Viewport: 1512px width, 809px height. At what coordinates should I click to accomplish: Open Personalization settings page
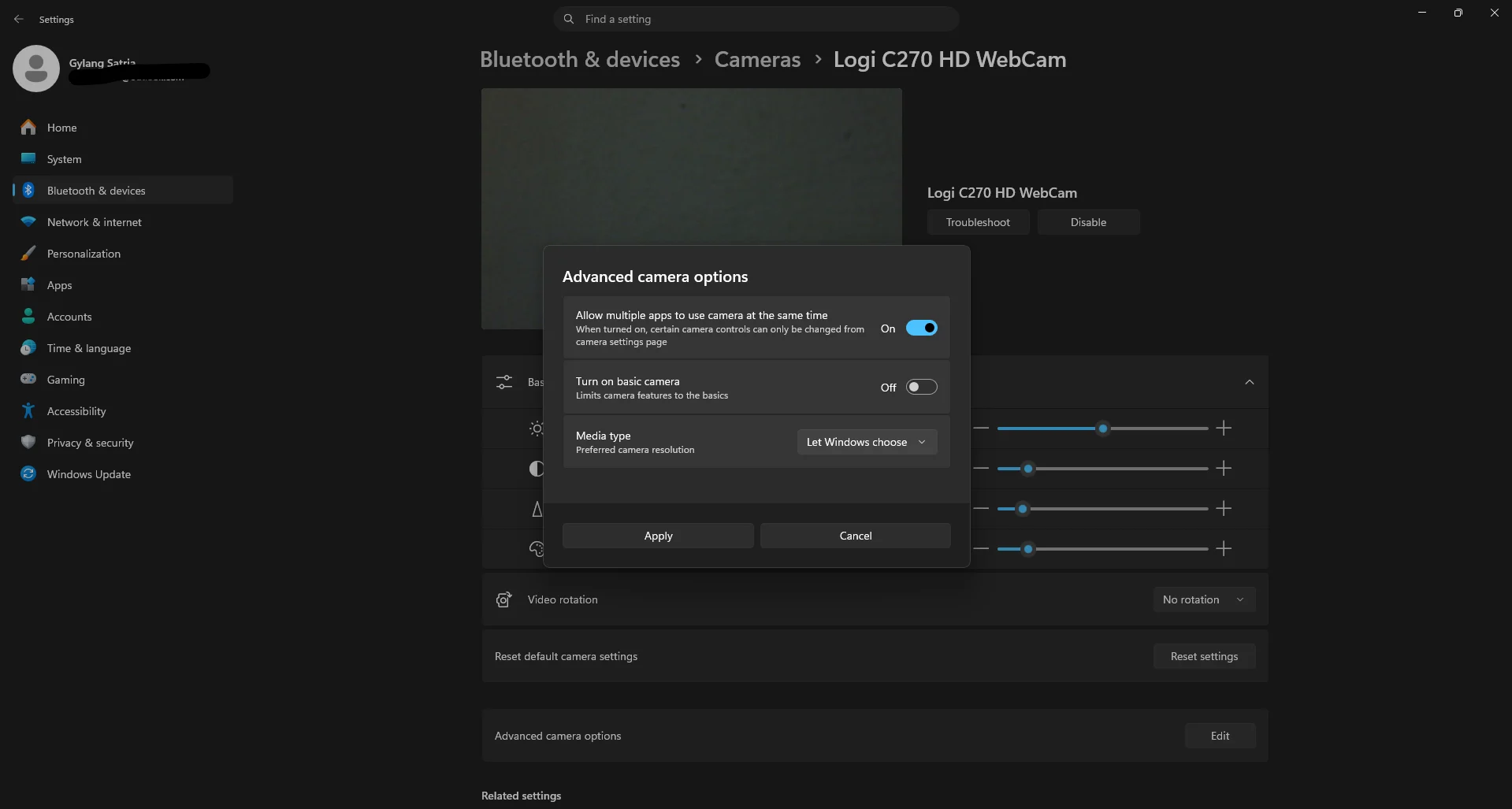tap(123, 253)
